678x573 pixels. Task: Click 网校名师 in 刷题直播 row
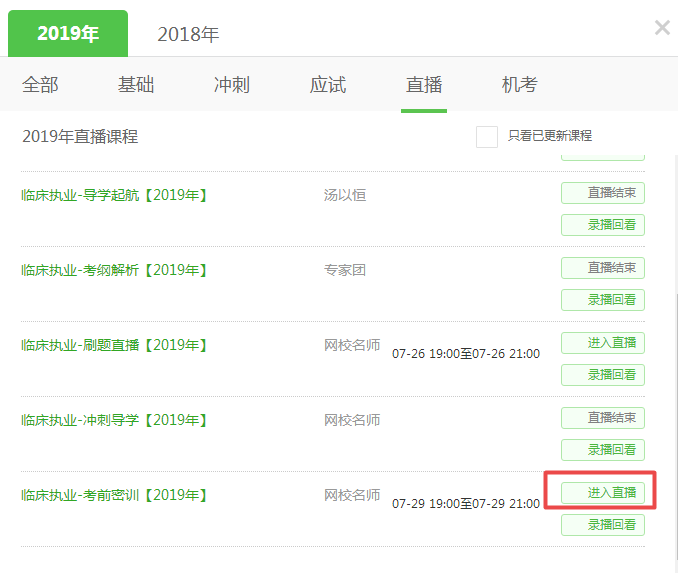tap(352, 345)
